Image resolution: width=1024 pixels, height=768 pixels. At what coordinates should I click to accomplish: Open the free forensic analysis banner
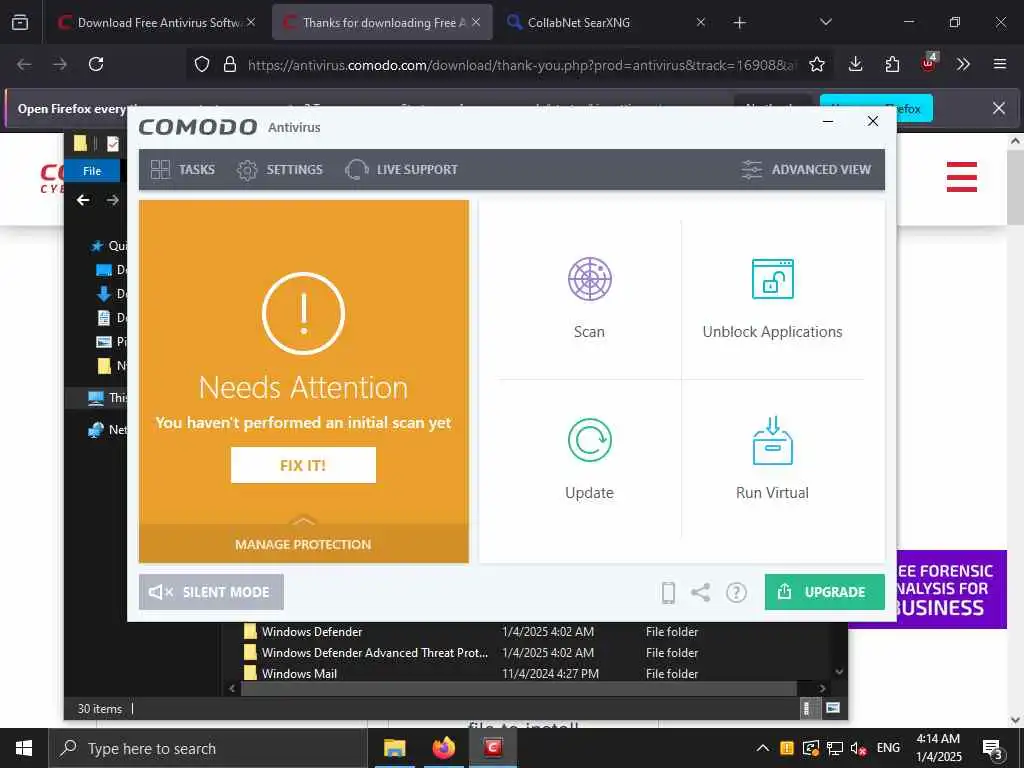(x=951, y=589)
